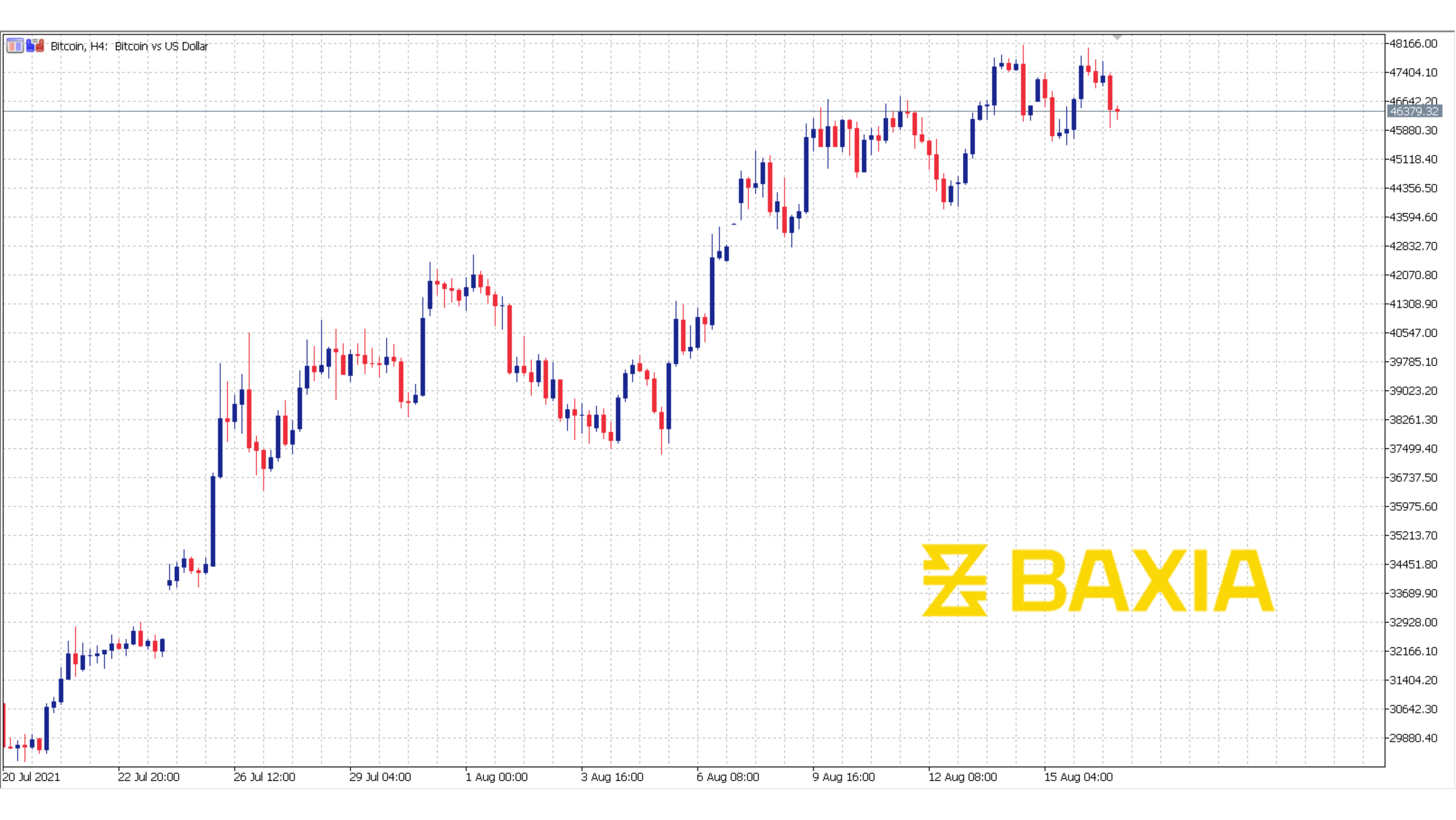1456x820 pixels.
Task: Click the 39785.10 price scale label
Action: coord(1413,362)
